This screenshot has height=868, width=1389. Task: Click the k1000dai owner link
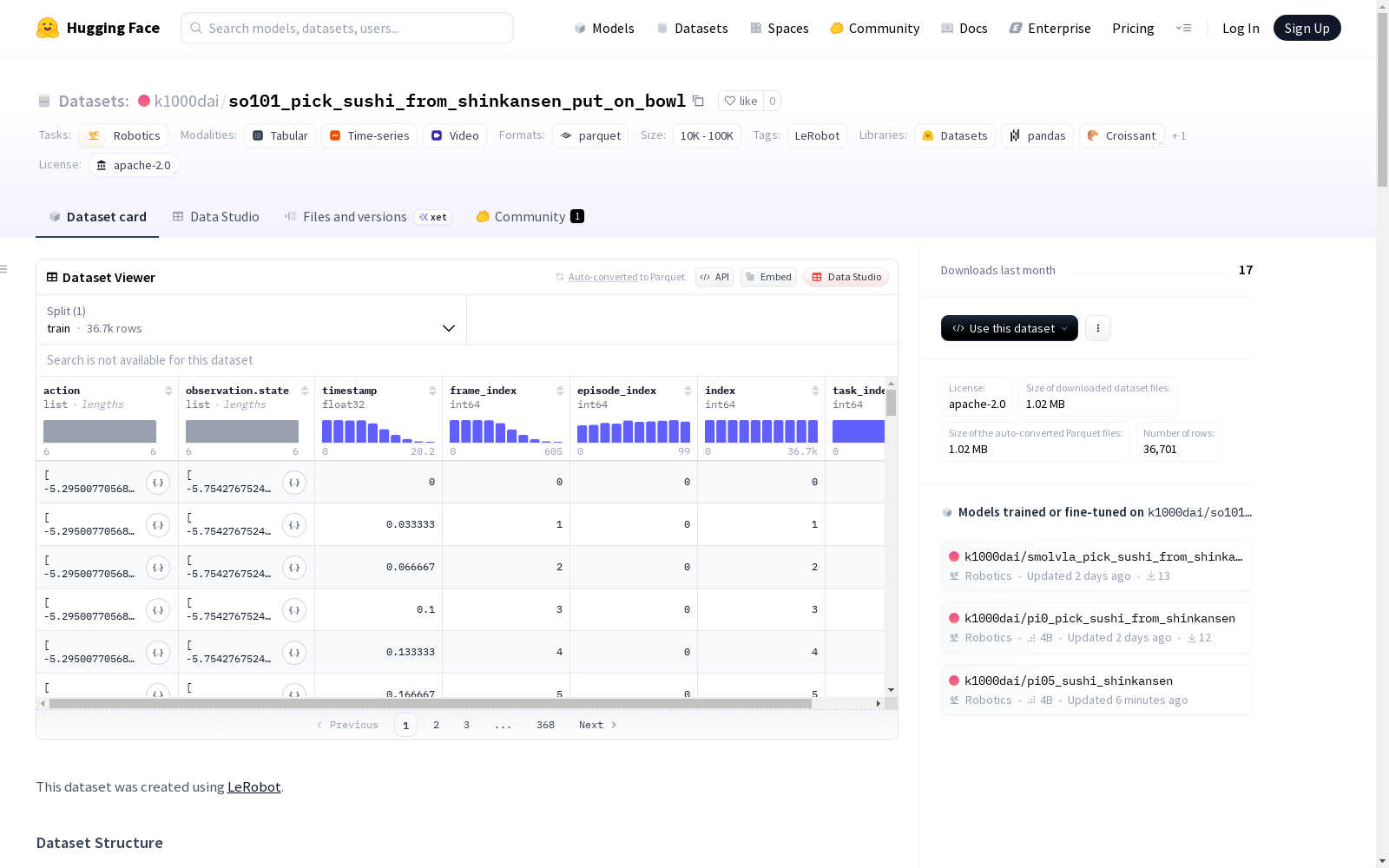(x=186, y=101)
